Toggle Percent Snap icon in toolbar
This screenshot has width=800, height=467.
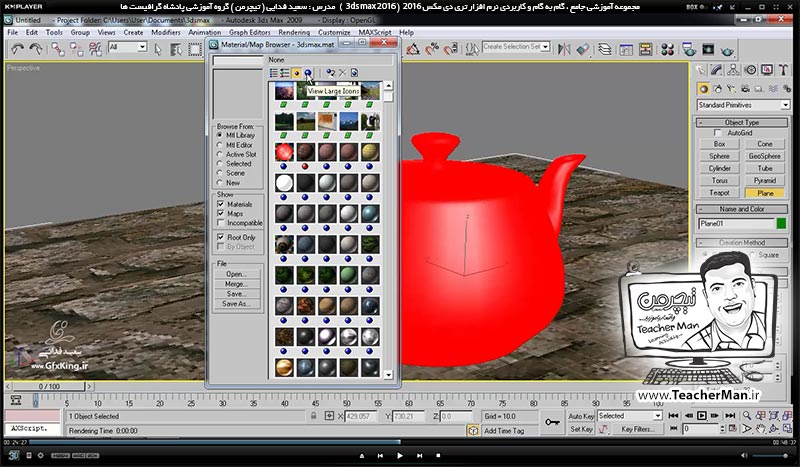(432, 49)
